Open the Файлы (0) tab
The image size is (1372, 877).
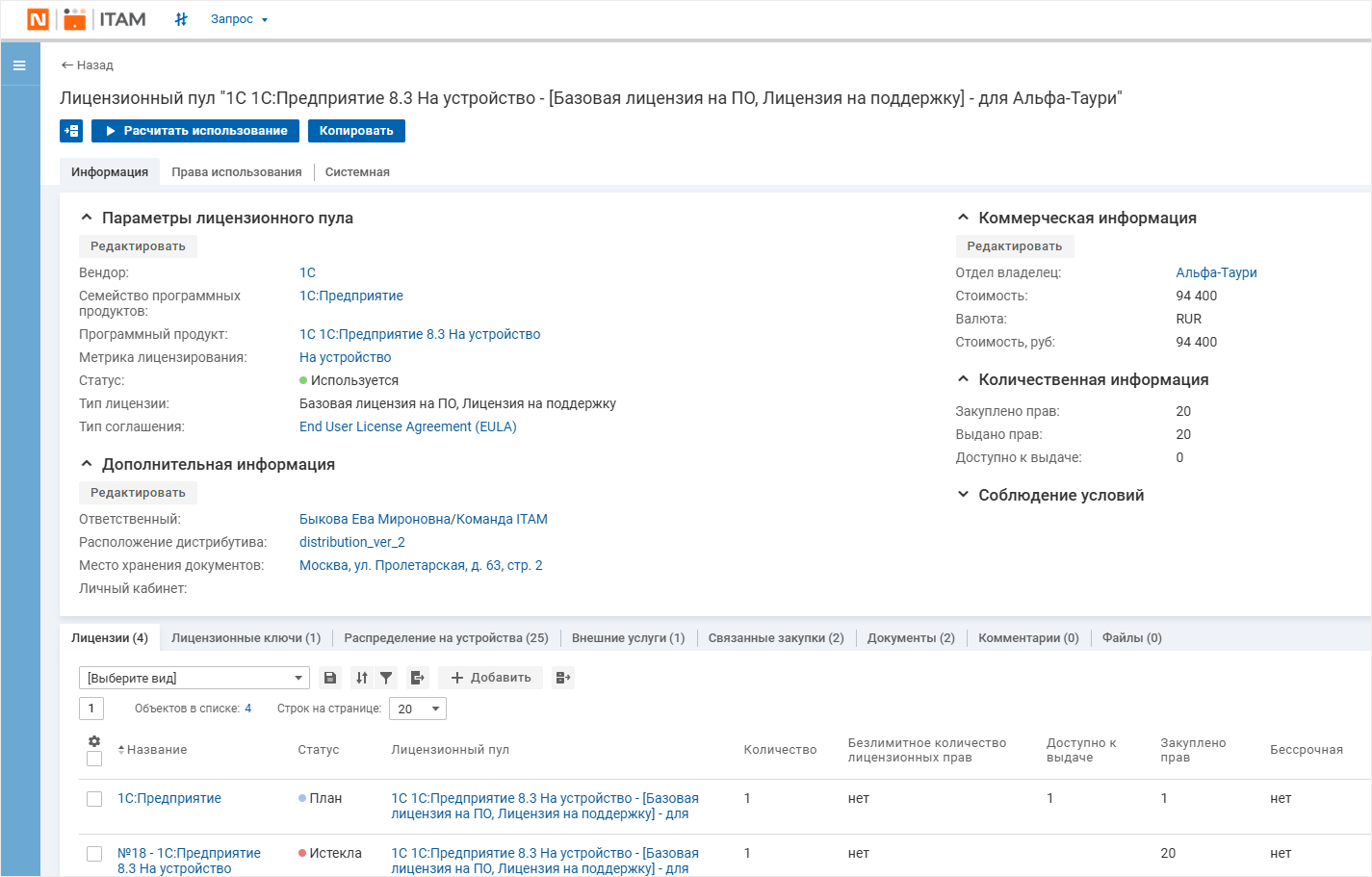1132,638
